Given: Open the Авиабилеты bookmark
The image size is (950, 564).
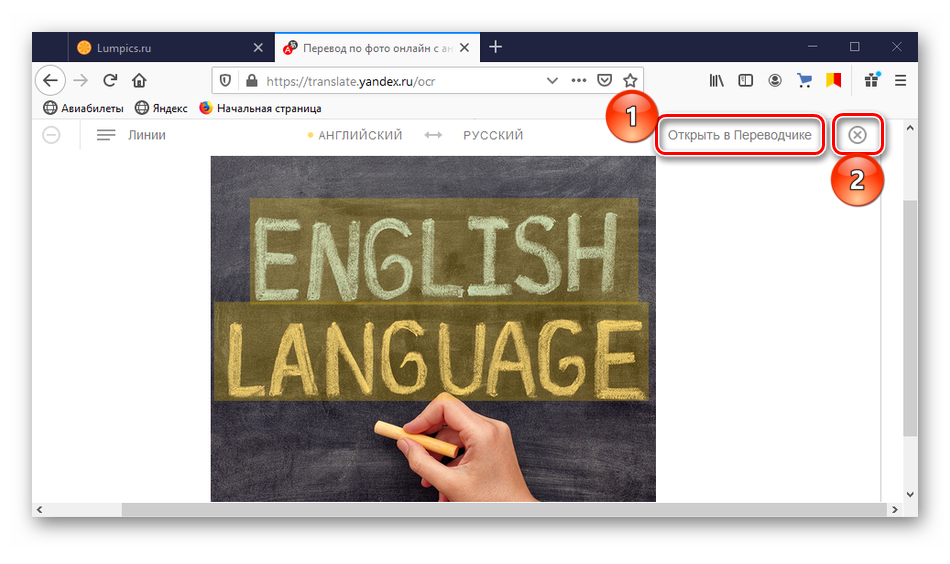Looking at the screenshot, I should [84, 108].
